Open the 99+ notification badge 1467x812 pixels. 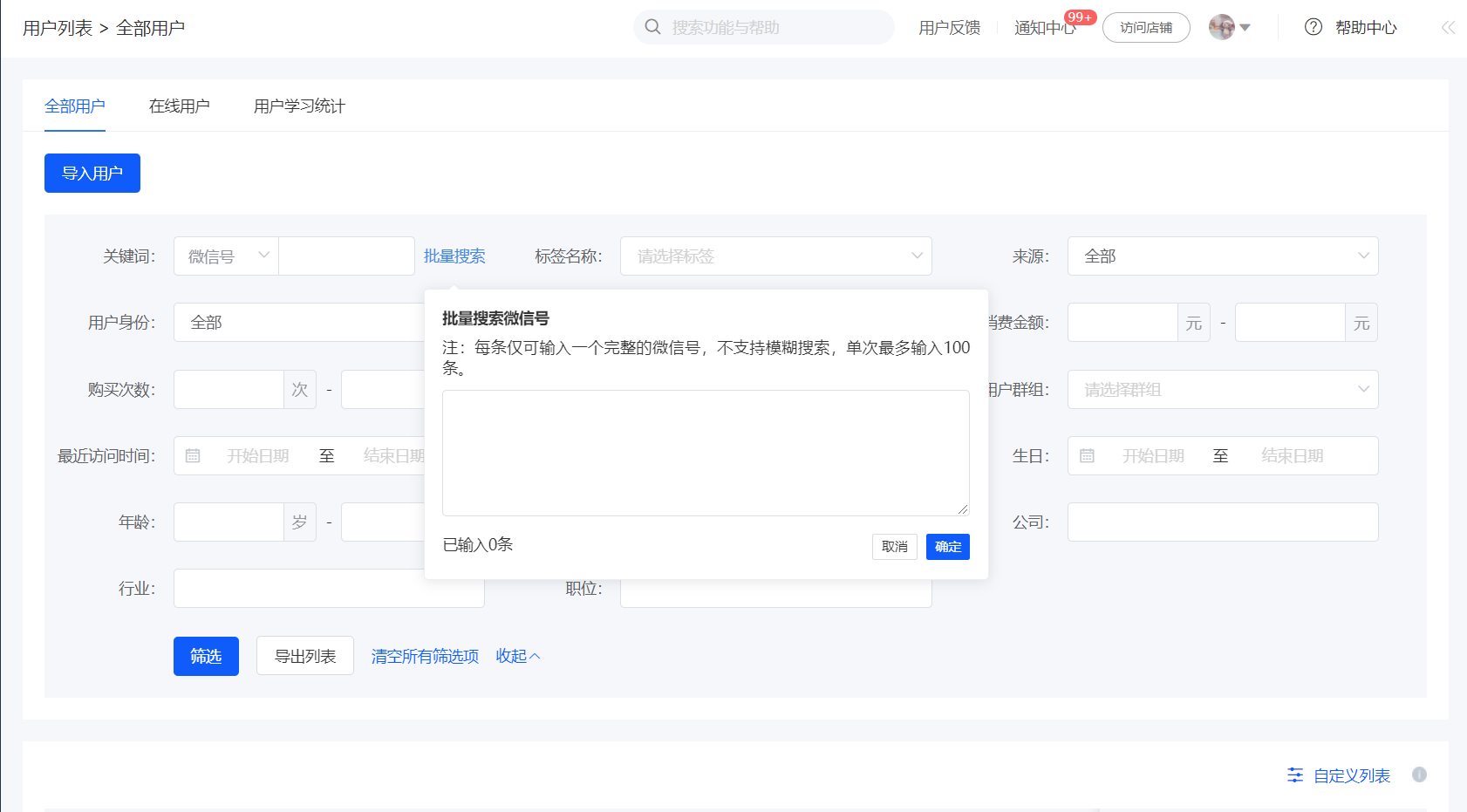(1080, 17)
